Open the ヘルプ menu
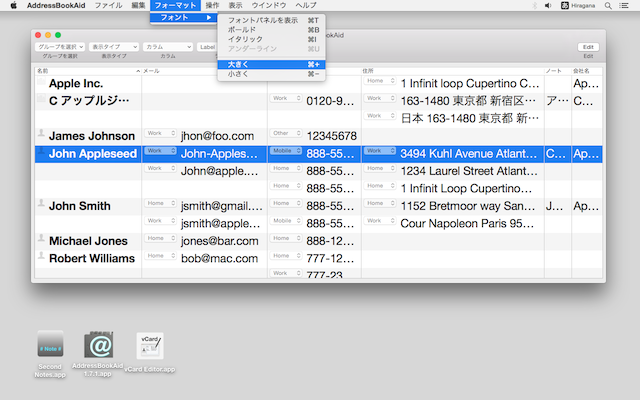 point(306,5)
